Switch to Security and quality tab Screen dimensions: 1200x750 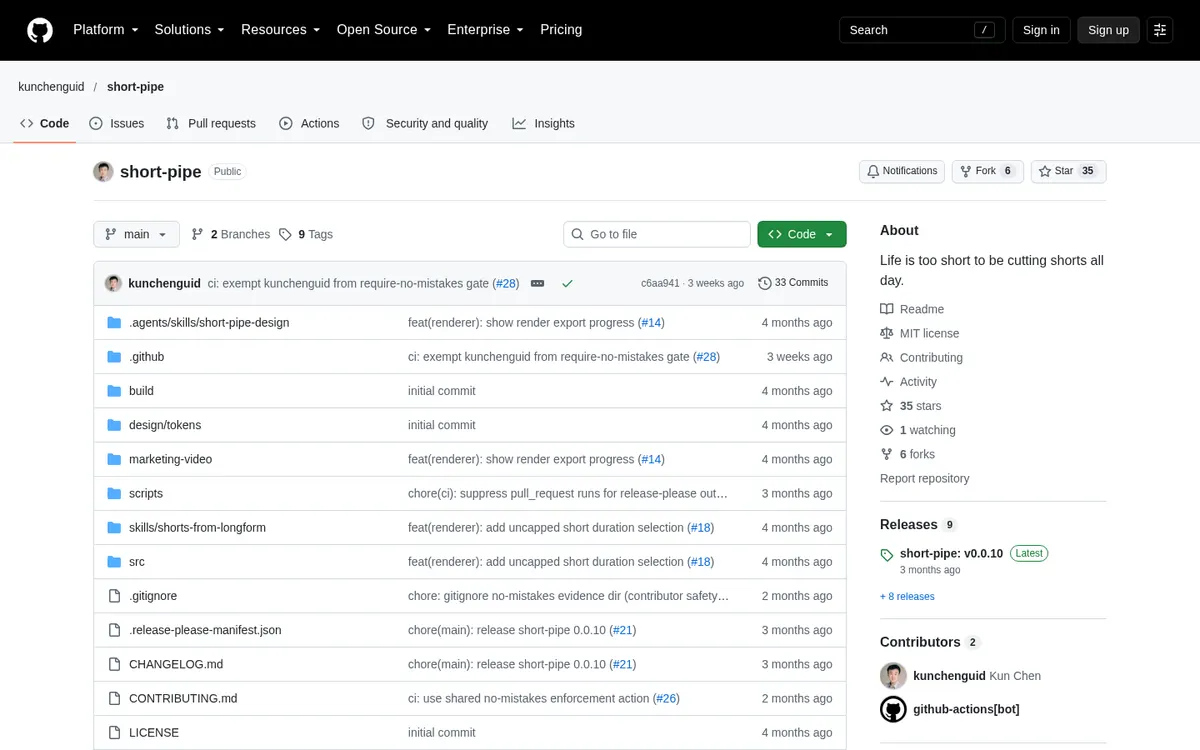[424, 123]
